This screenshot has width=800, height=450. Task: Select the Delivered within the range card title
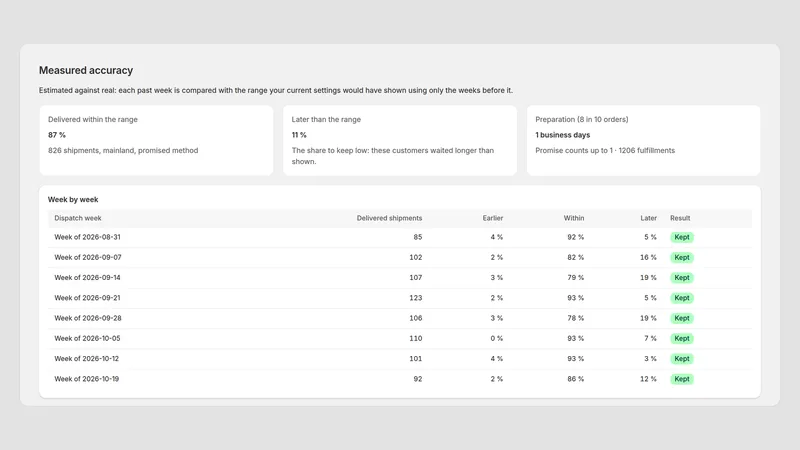pyautogui.click(x=93, y=119)
